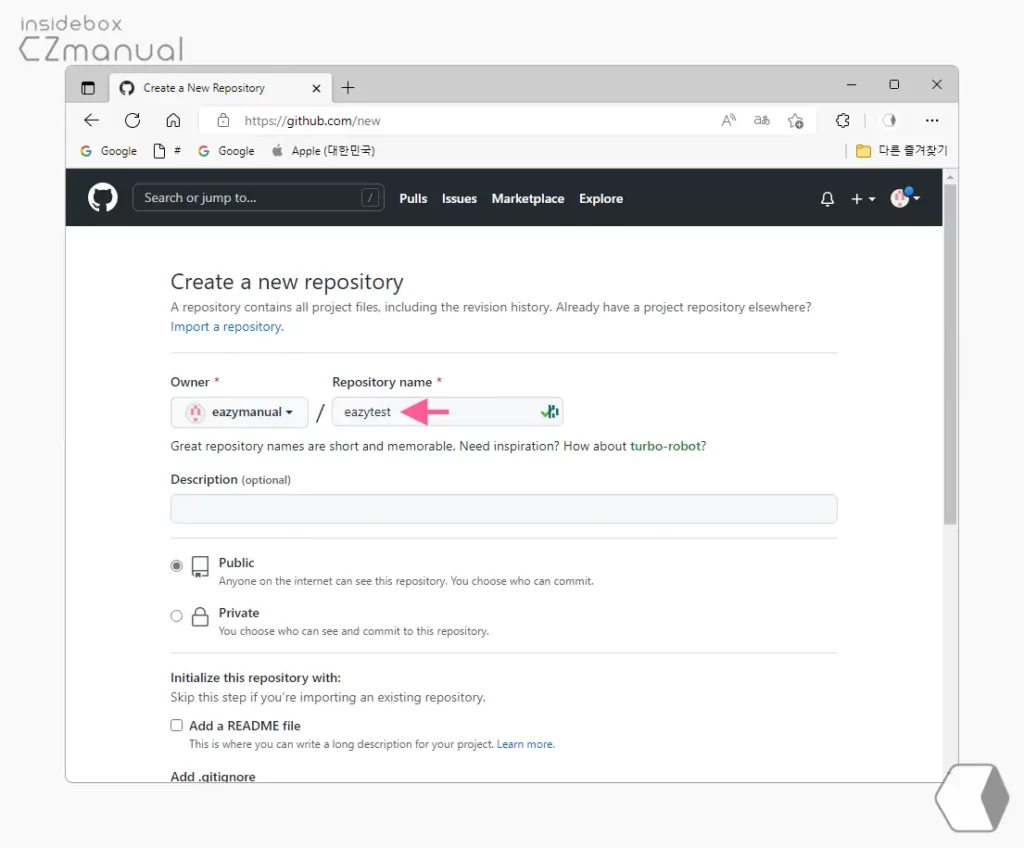This screenshot has height=848, width=1024.
Task: Open the browser translate icon
Action: pos(761,120)
